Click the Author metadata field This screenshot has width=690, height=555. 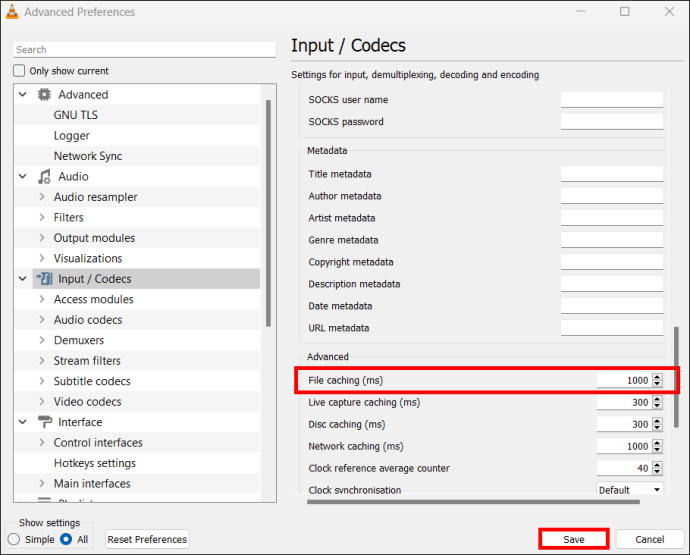pos(612,196)
